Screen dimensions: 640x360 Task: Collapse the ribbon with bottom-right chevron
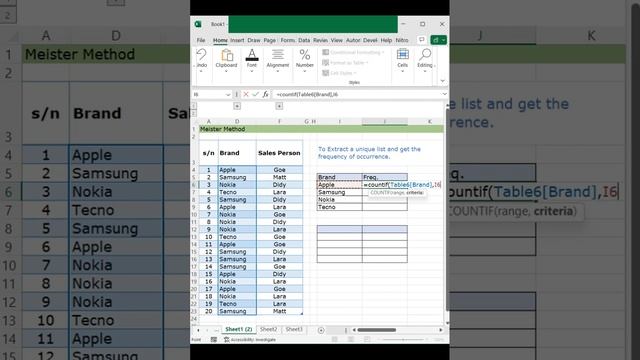tap(442, 81)
